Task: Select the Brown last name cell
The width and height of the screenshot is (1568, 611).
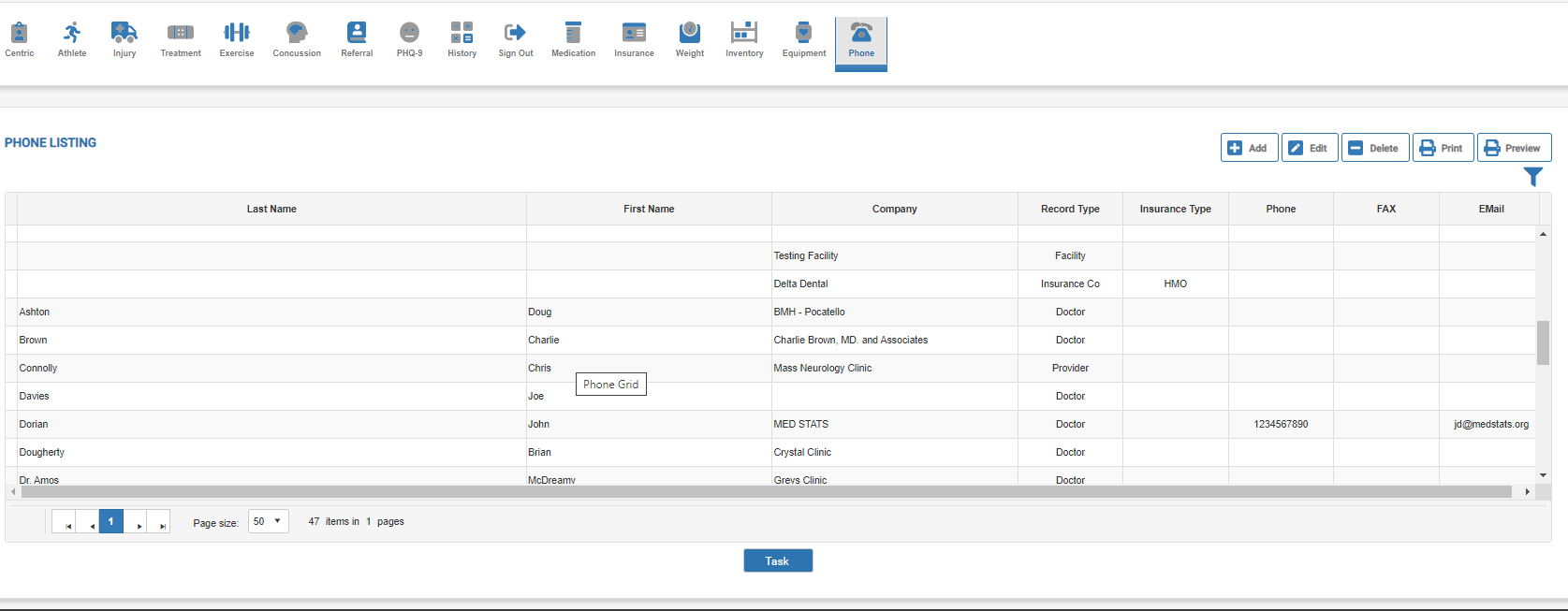Action: pos(271,340)
